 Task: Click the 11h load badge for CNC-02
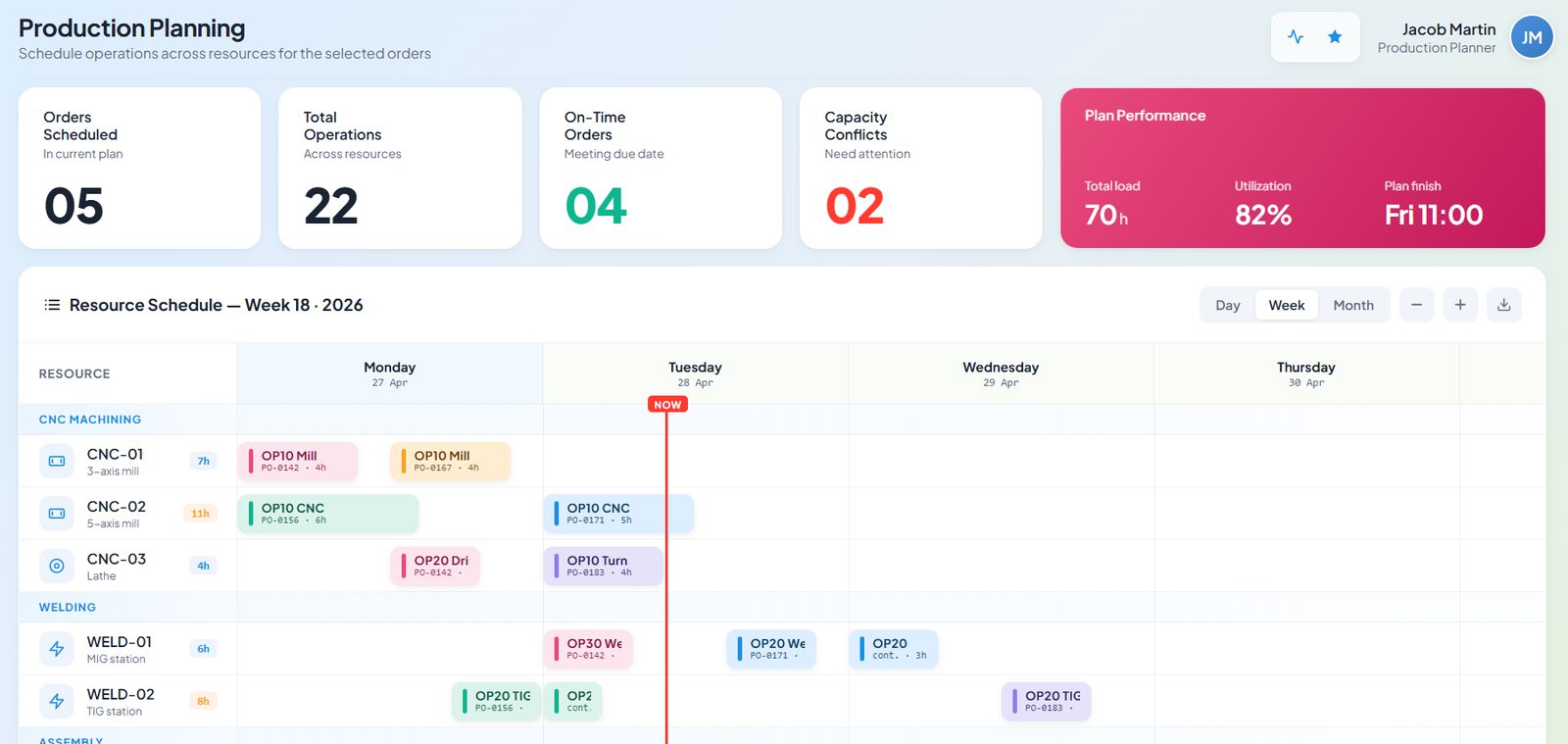200,513
